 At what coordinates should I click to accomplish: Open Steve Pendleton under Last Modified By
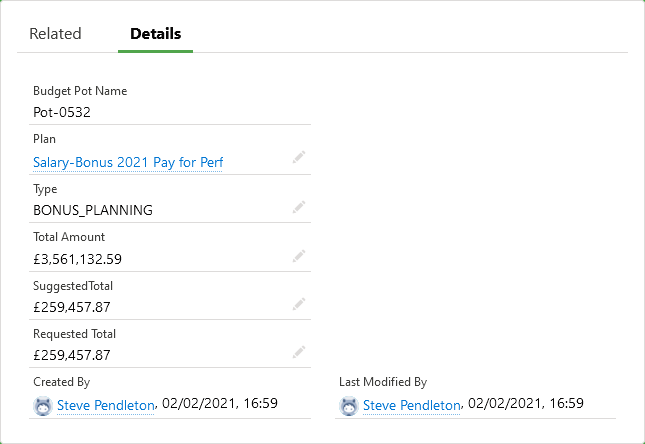tap(411, 405)
